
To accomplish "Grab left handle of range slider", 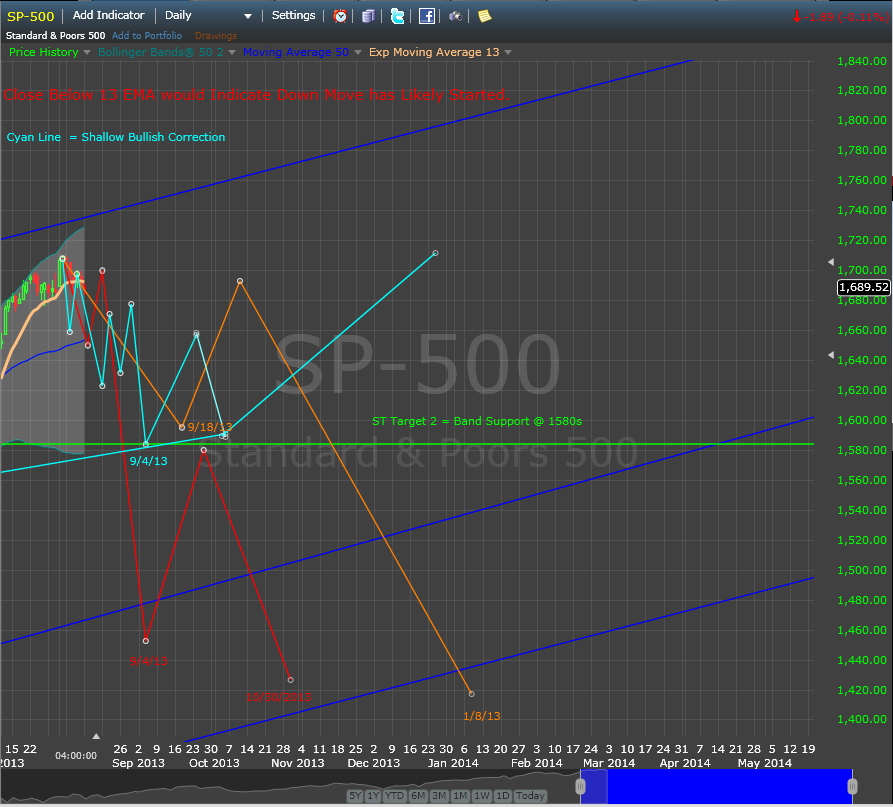I will (580, 786).
